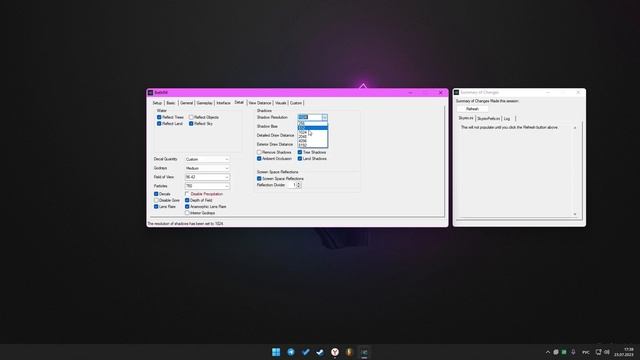
Task: Open the Windows Start menu
Action: coord(276,352)
